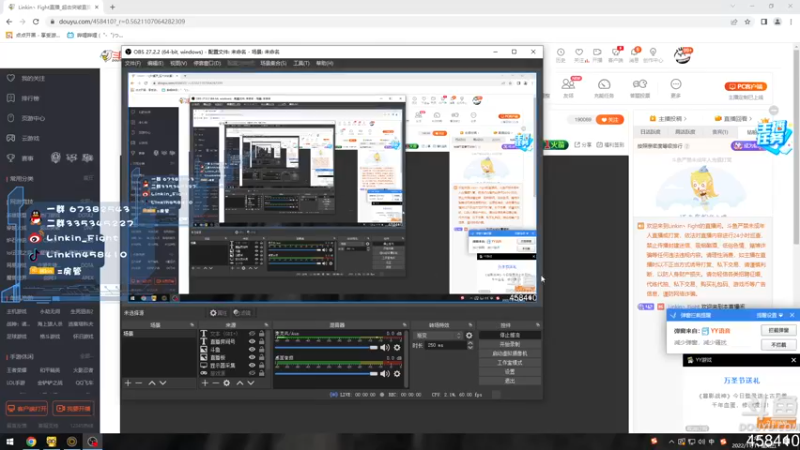Toggle visibility eye of the 文本 source
The image size is (800, 450).
point(252,334)
